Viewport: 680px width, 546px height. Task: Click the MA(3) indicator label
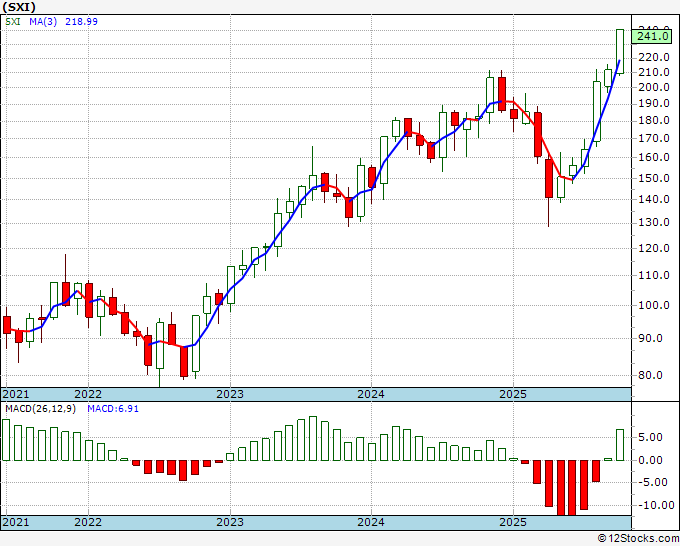coord(43,22)
